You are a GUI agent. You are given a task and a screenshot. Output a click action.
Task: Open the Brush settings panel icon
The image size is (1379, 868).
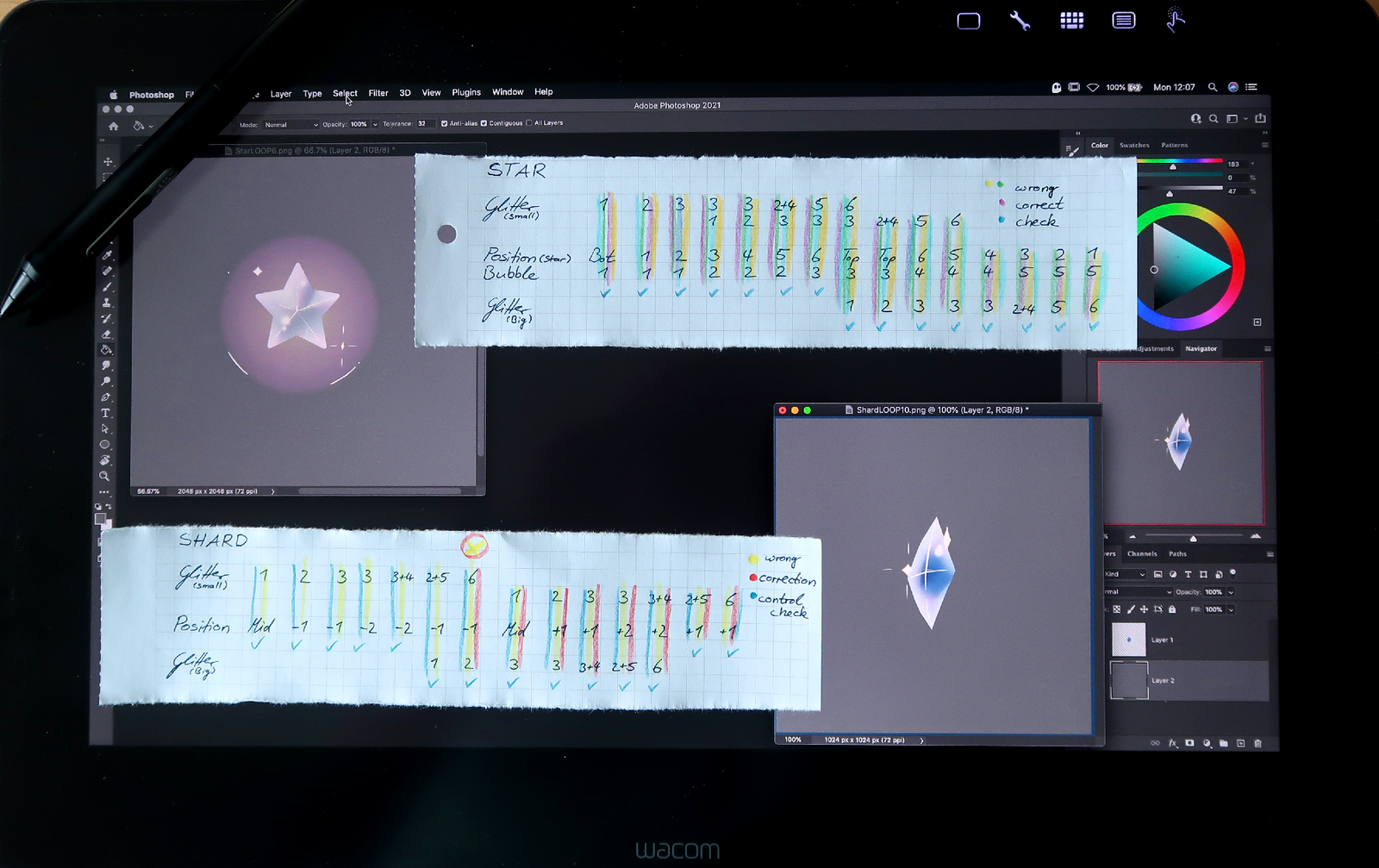[x=1073, y=150]
